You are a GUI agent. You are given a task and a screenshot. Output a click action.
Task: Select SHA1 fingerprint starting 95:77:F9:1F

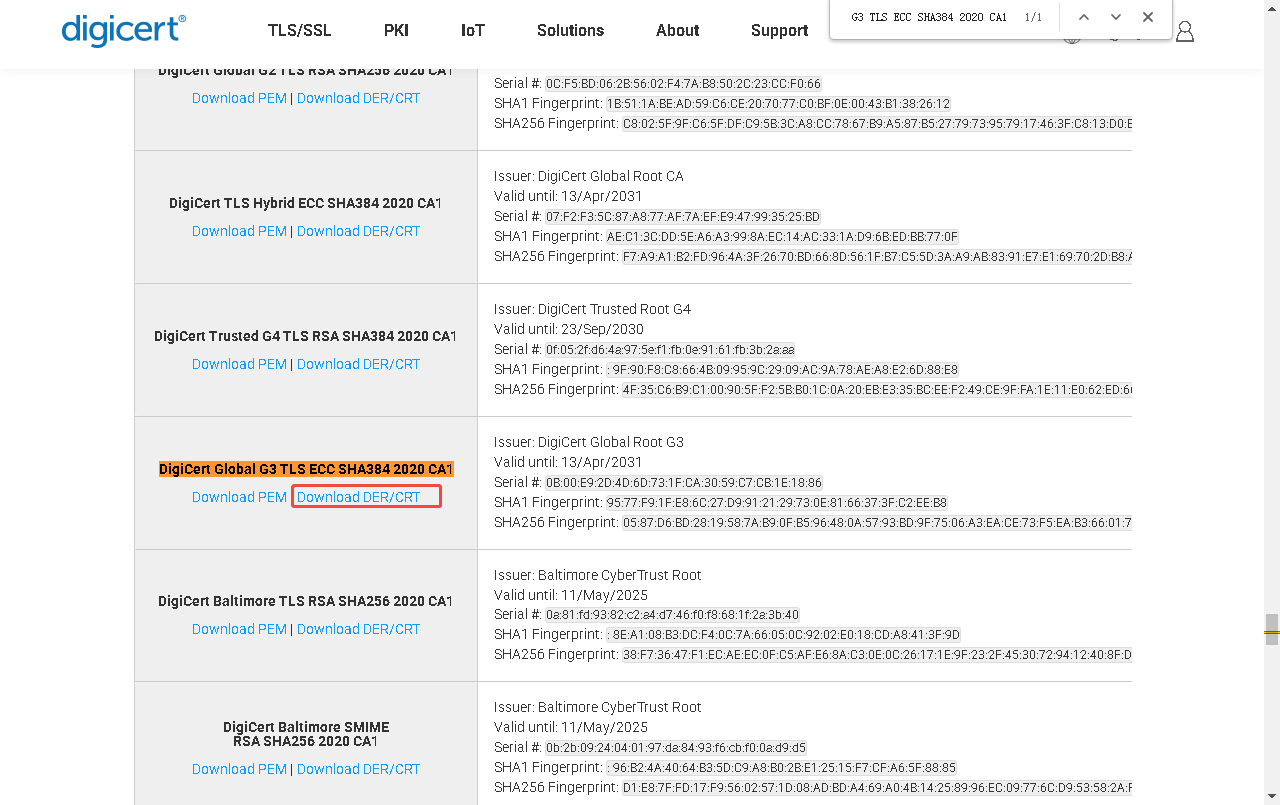(x=777, y=502)
